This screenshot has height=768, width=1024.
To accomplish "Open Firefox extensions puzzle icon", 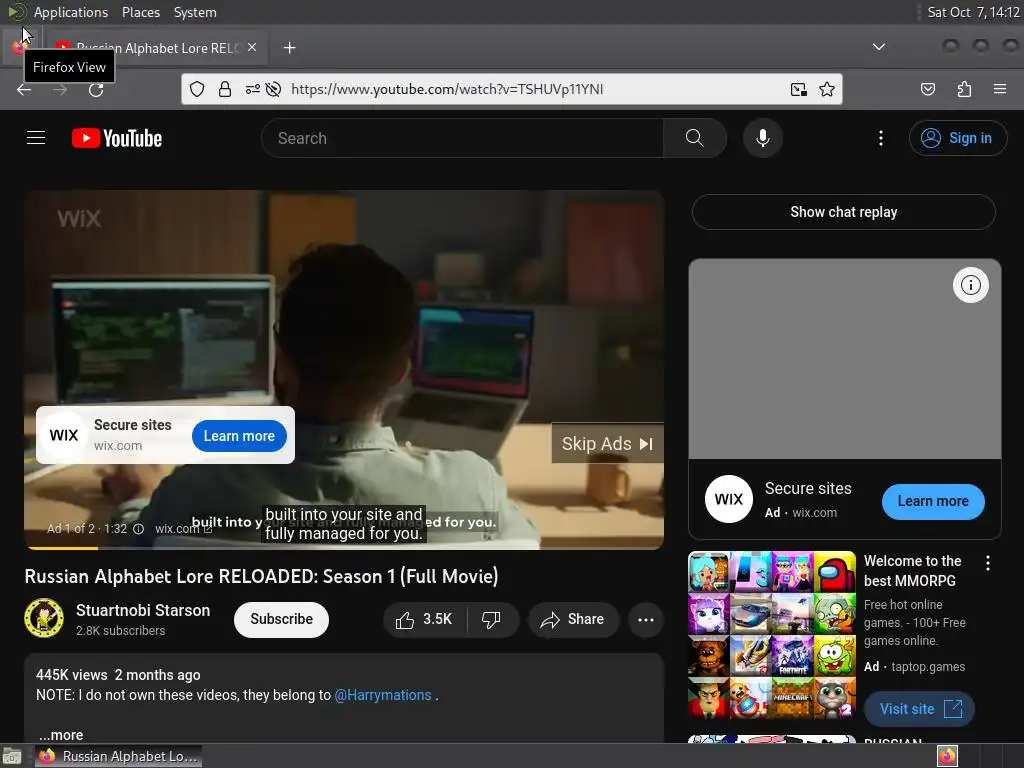I will (x=964, y=89).
